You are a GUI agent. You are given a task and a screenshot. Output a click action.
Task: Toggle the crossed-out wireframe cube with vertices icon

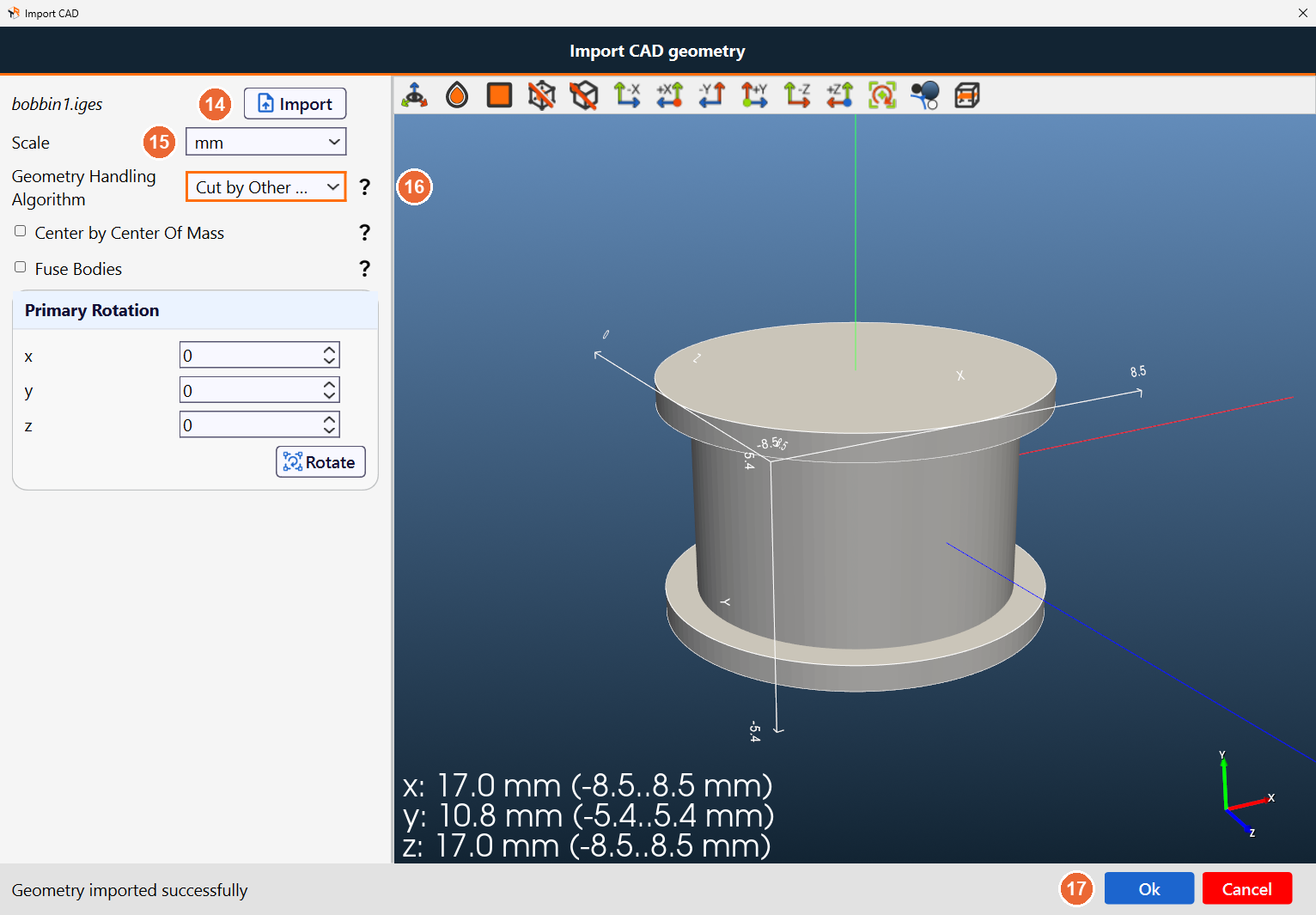click(x=542, y=95)
